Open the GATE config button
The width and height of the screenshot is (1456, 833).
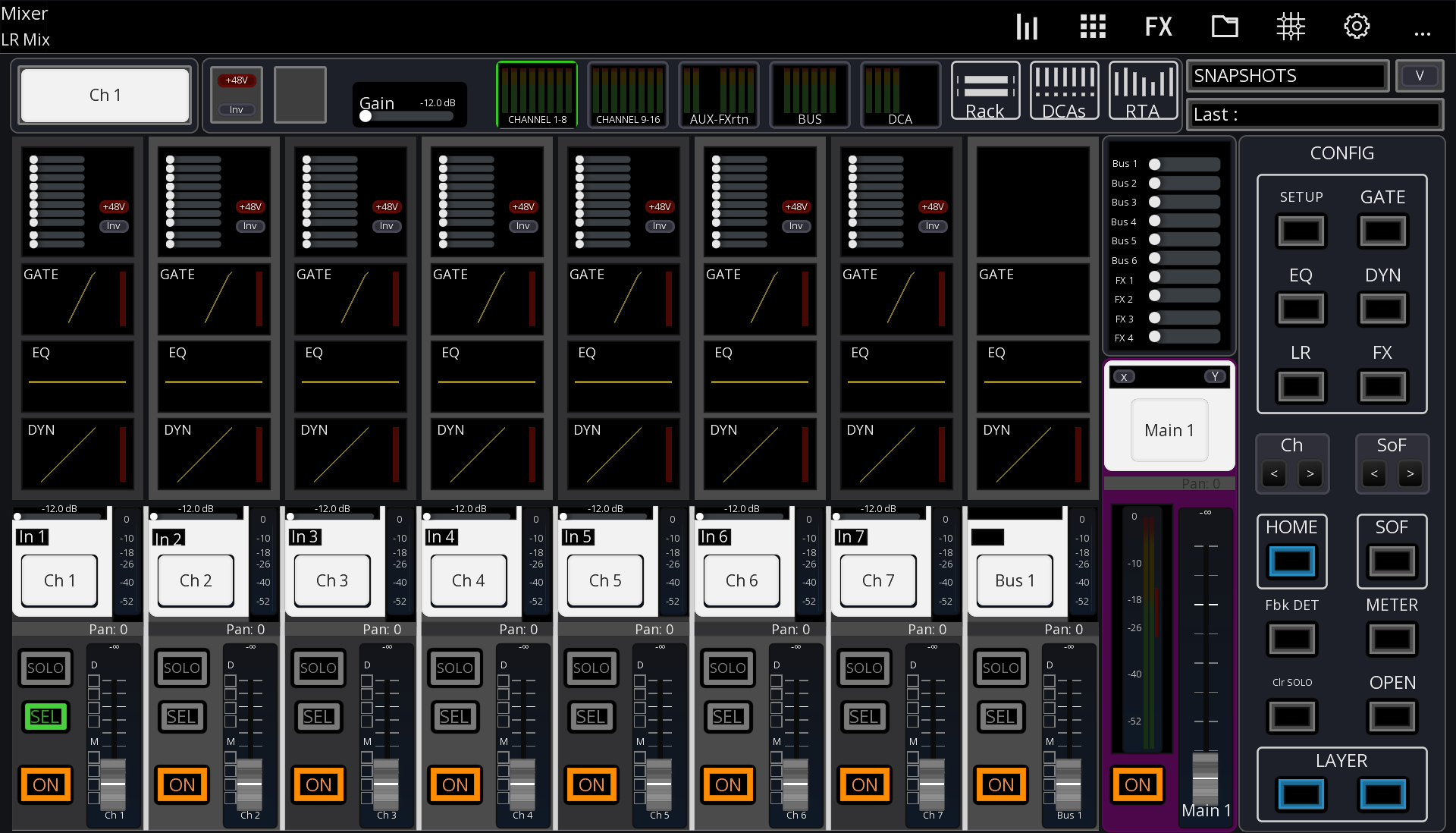pyautogui.click(x=1382, y=231)
